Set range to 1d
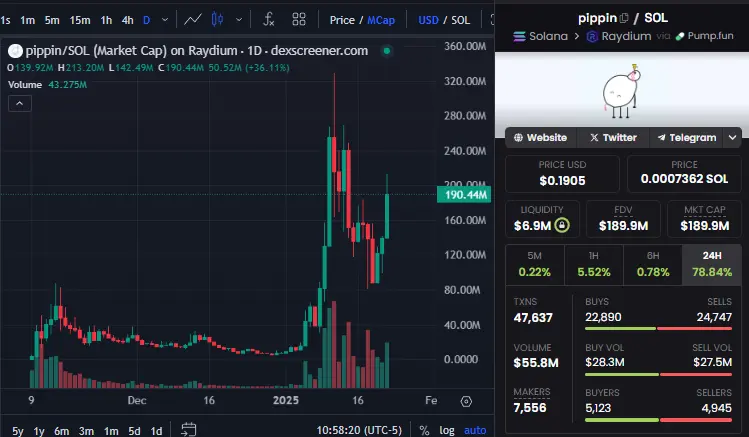This screenshot has width=749, height=437. (156, 431)
